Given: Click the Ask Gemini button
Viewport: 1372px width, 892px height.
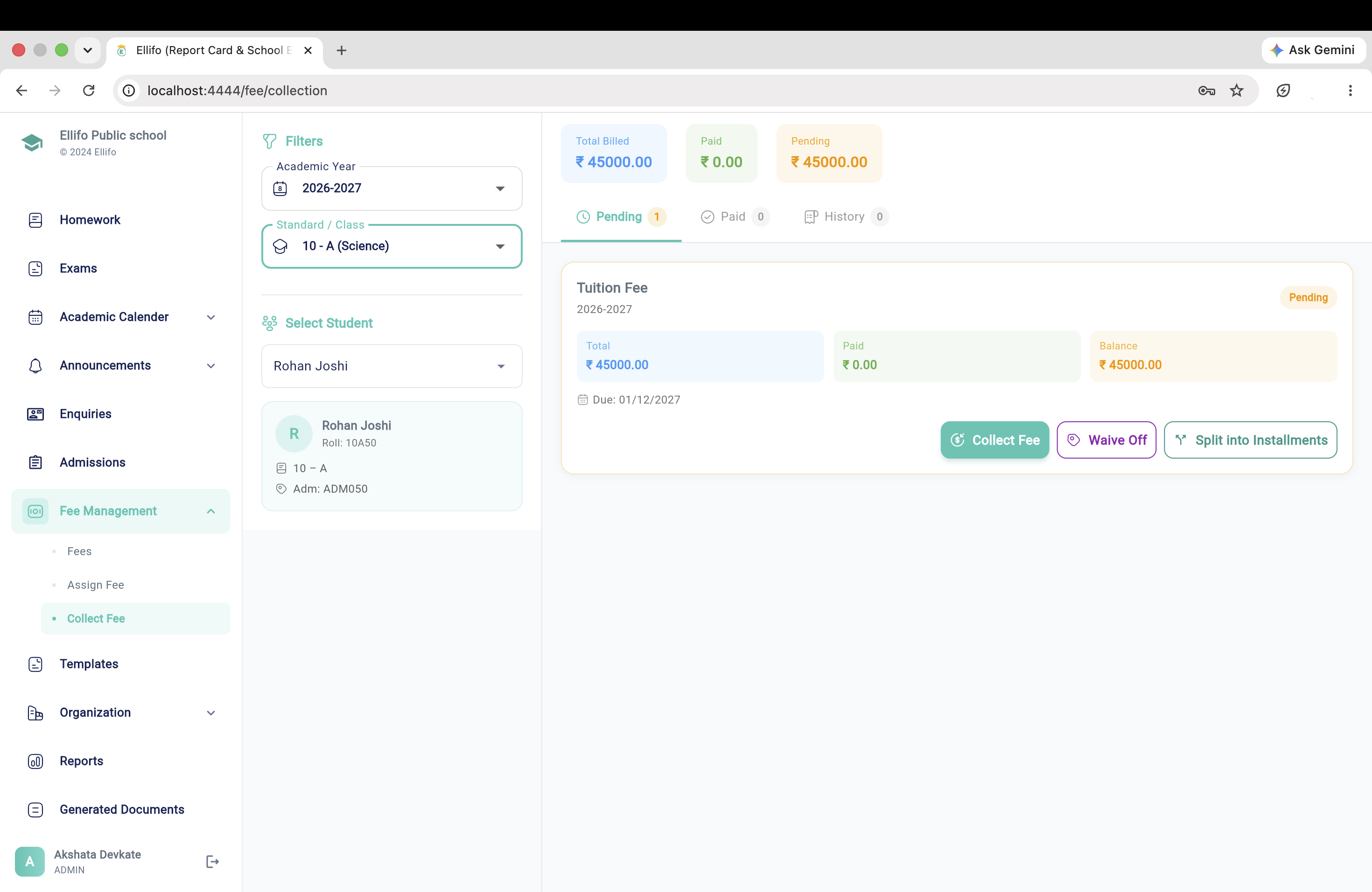Looking at the screenshot, I should tap(1313, 50).
